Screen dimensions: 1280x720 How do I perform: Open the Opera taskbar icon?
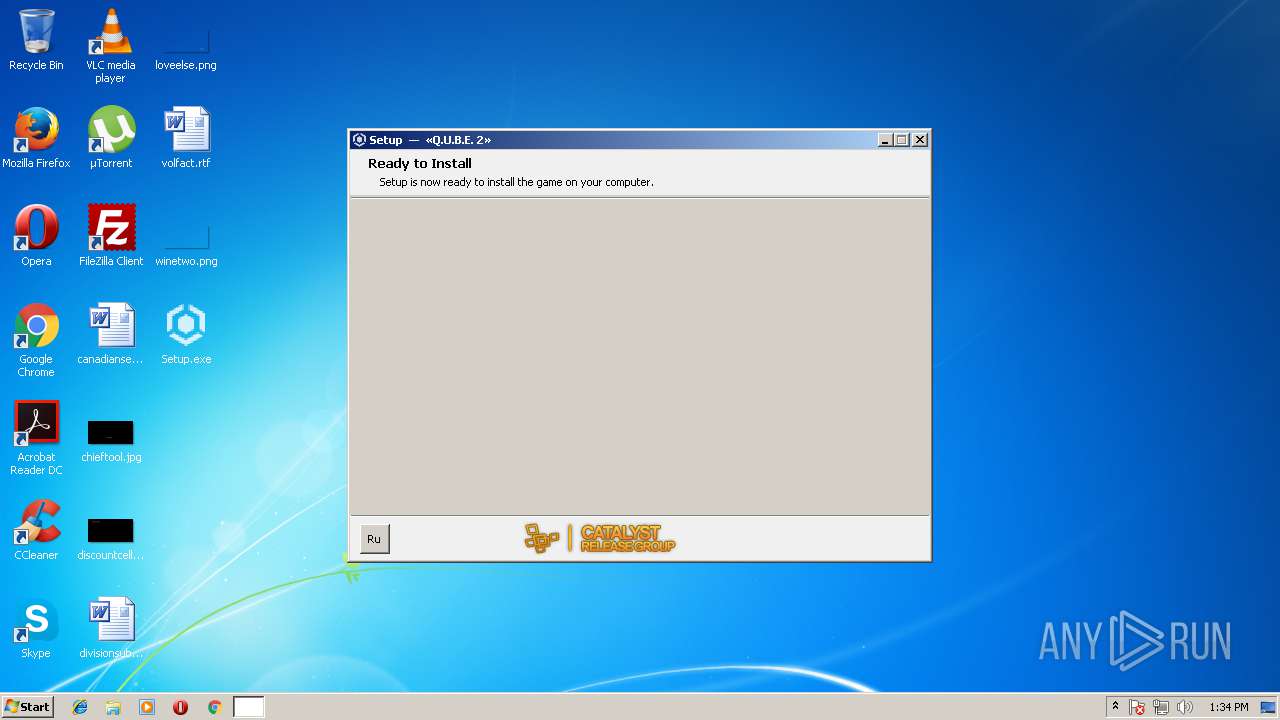tap(180, 707)
